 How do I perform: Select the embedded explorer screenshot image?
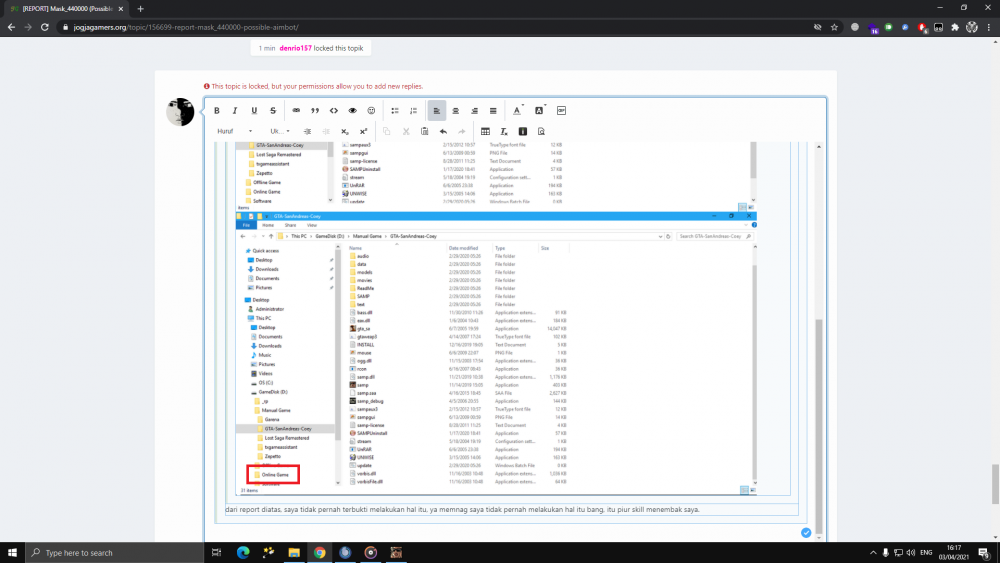(x=496, y=354)
